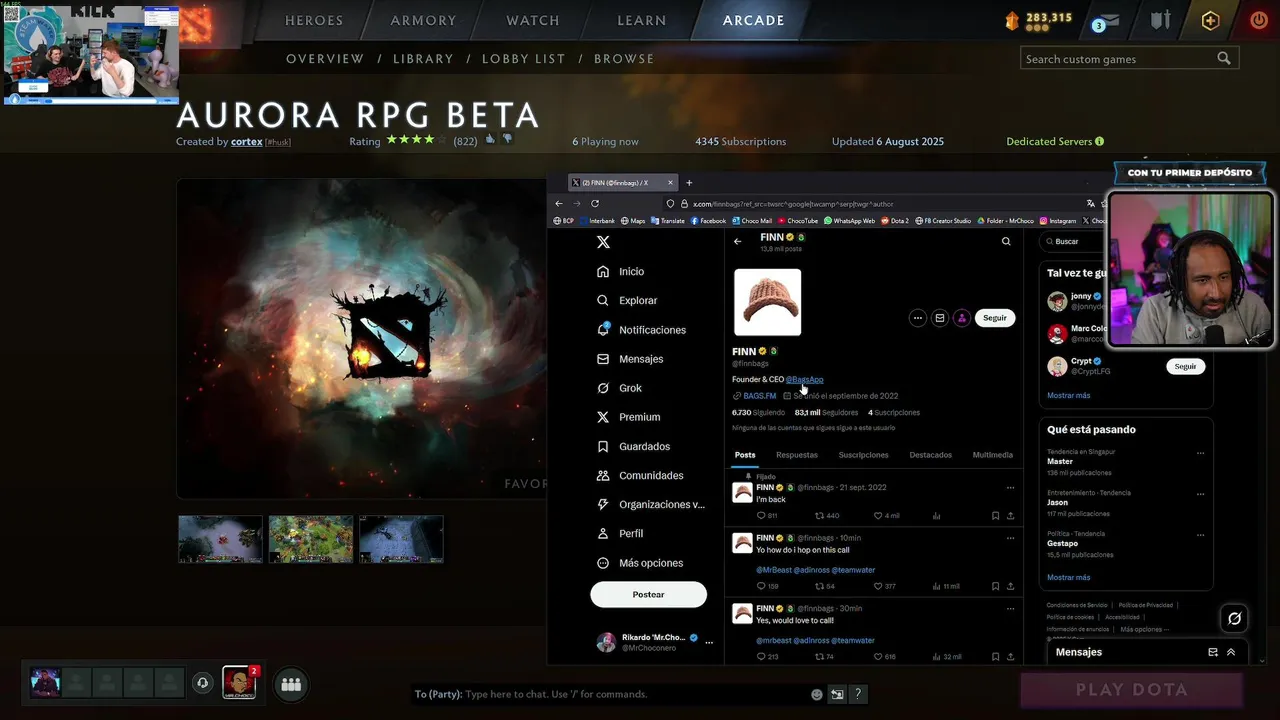The height and width of the screenshot is (720, 1280).
Task: Click browser reload button
Action: [x=595, y=203]
